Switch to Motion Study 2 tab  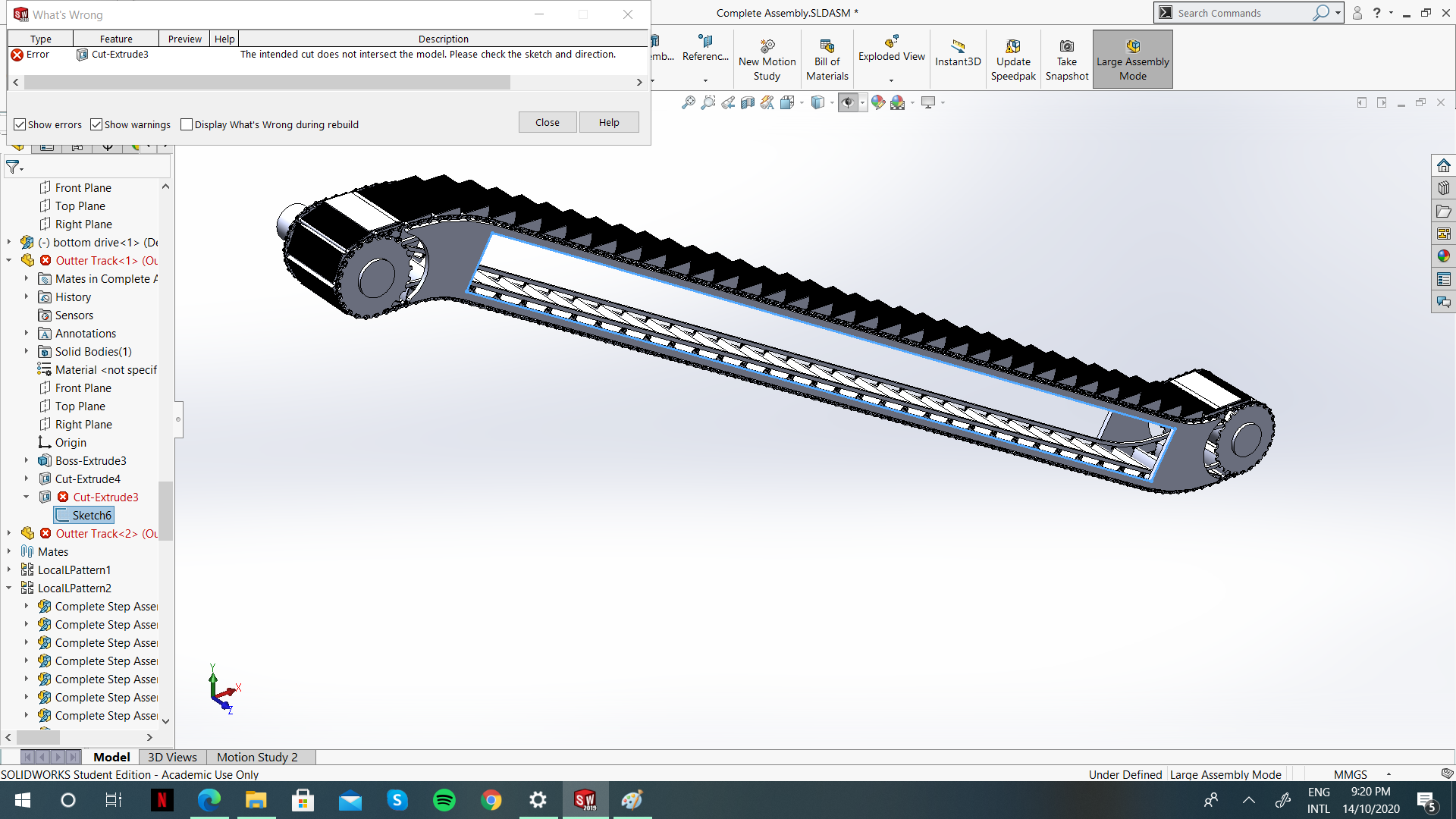pos(257,757)
